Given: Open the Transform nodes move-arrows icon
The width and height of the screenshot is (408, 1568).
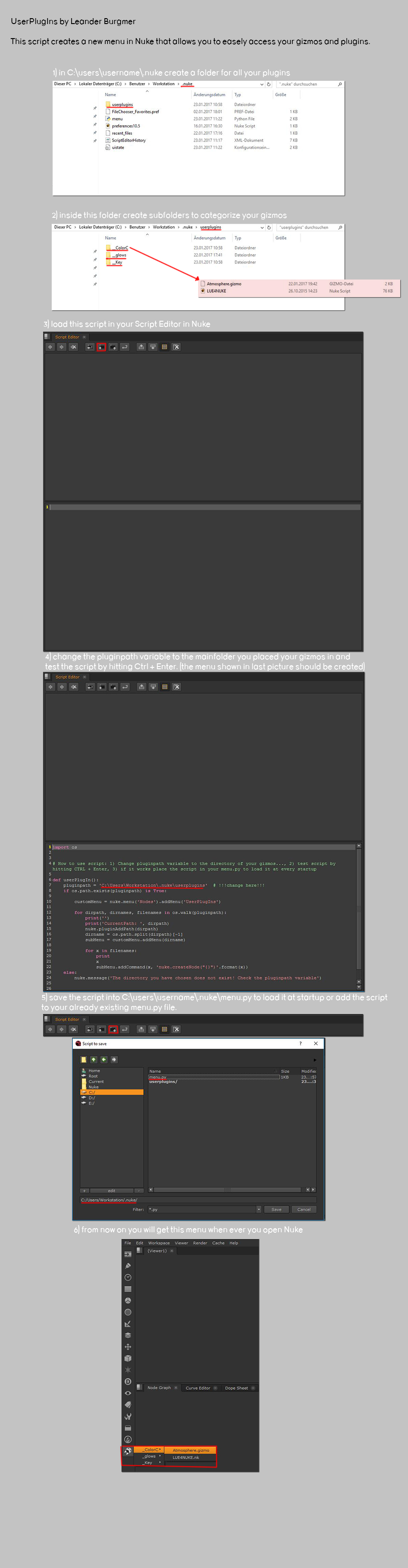Looking at the screenshot, I should click(128, 1347).
